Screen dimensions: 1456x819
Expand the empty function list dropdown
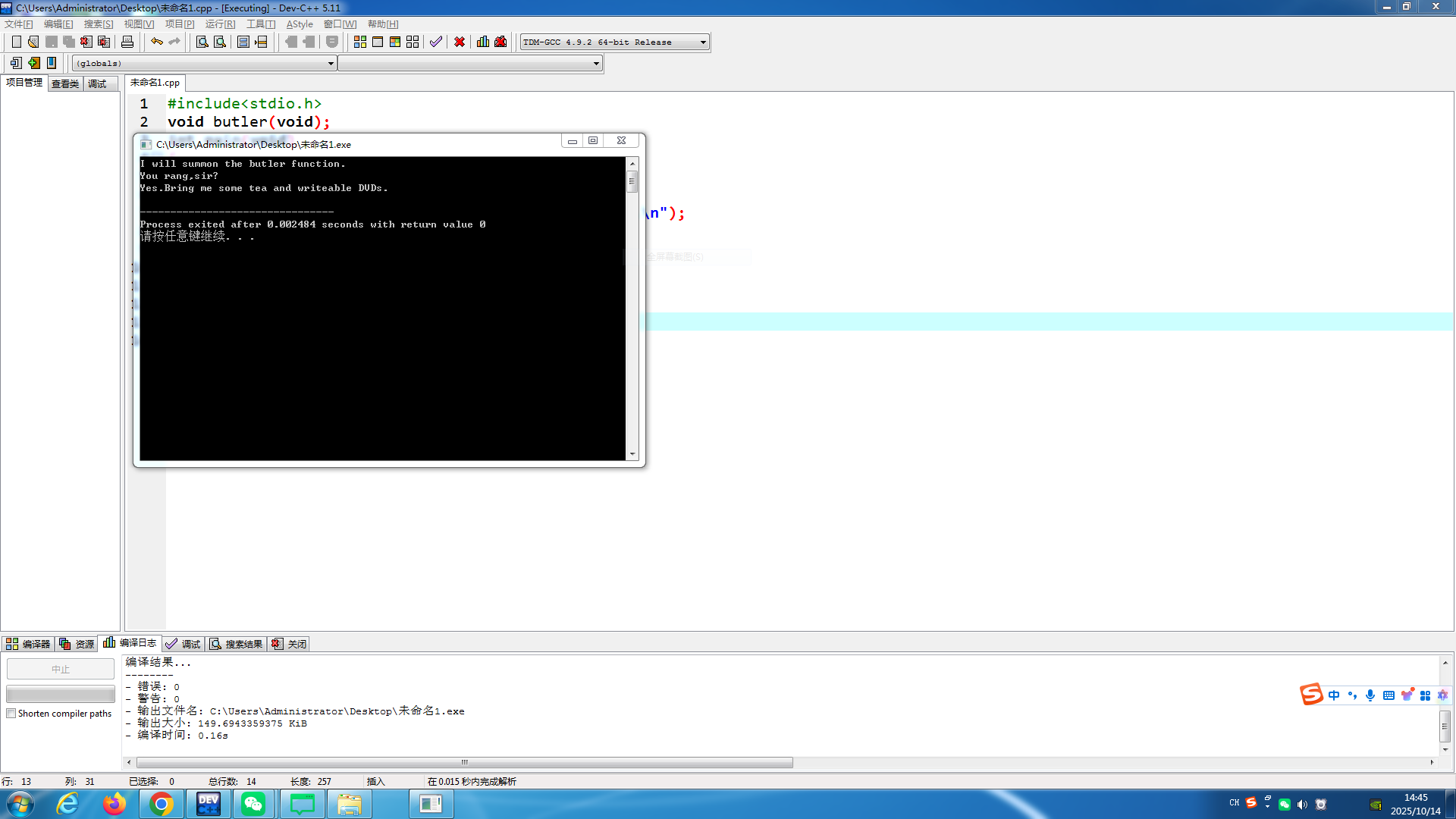coord(596,64)
